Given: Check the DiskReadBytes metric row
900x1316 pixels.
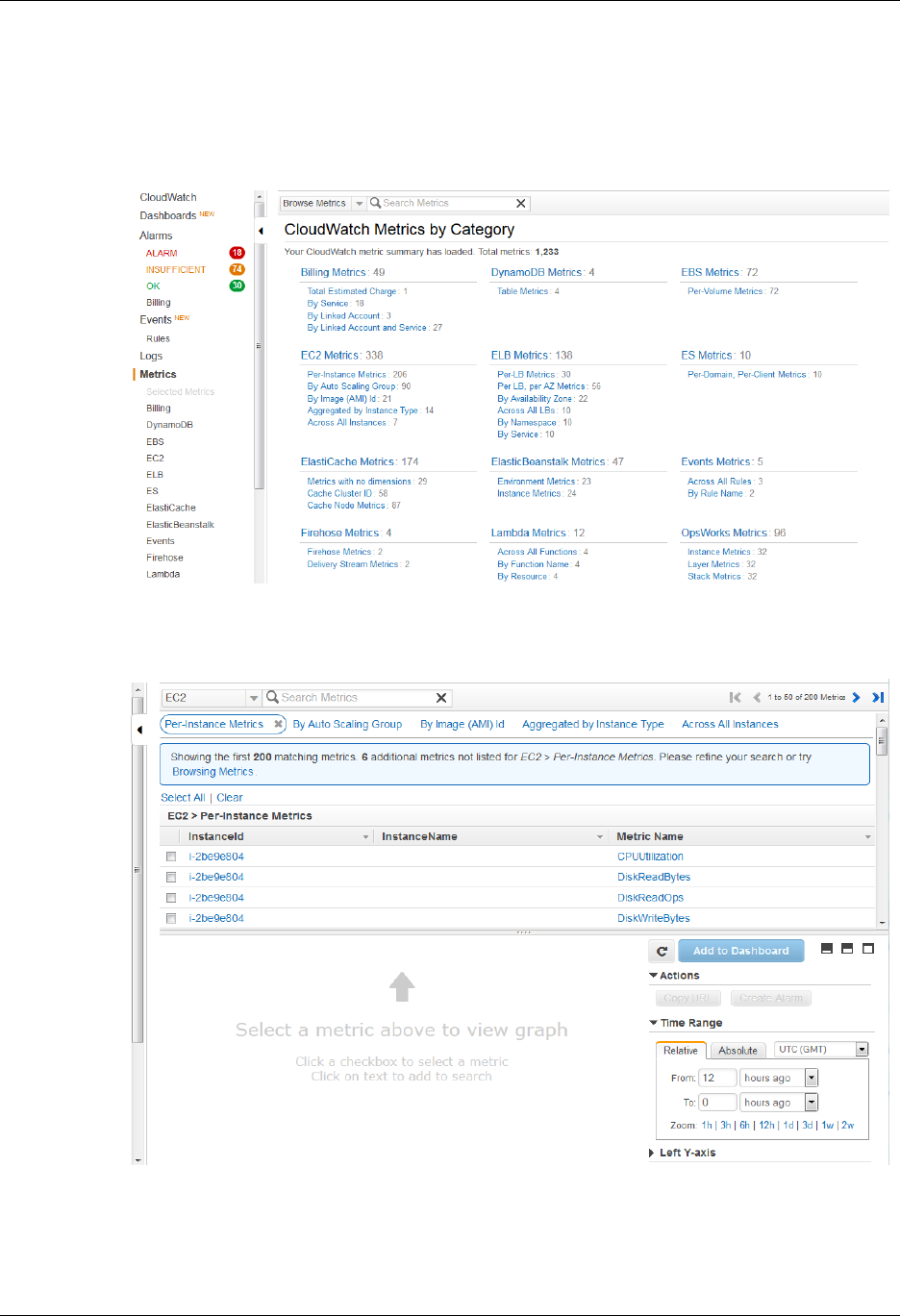Looking at the screenshot, I should [x=171, y=878].
